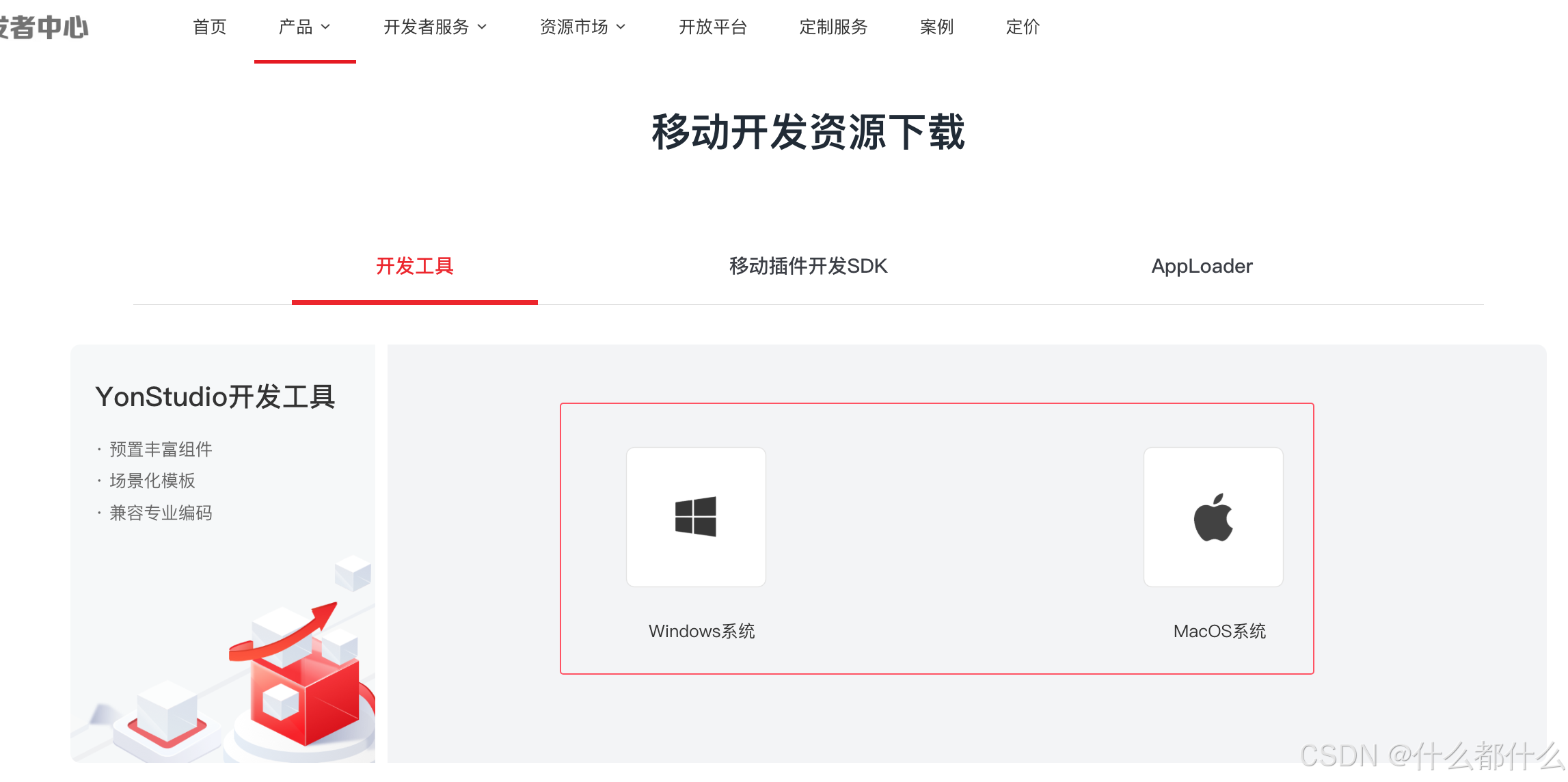The width and height of the screenshot is (1568, 782).
Task: Open 定价 navigation item
Action: [1023, 27]
